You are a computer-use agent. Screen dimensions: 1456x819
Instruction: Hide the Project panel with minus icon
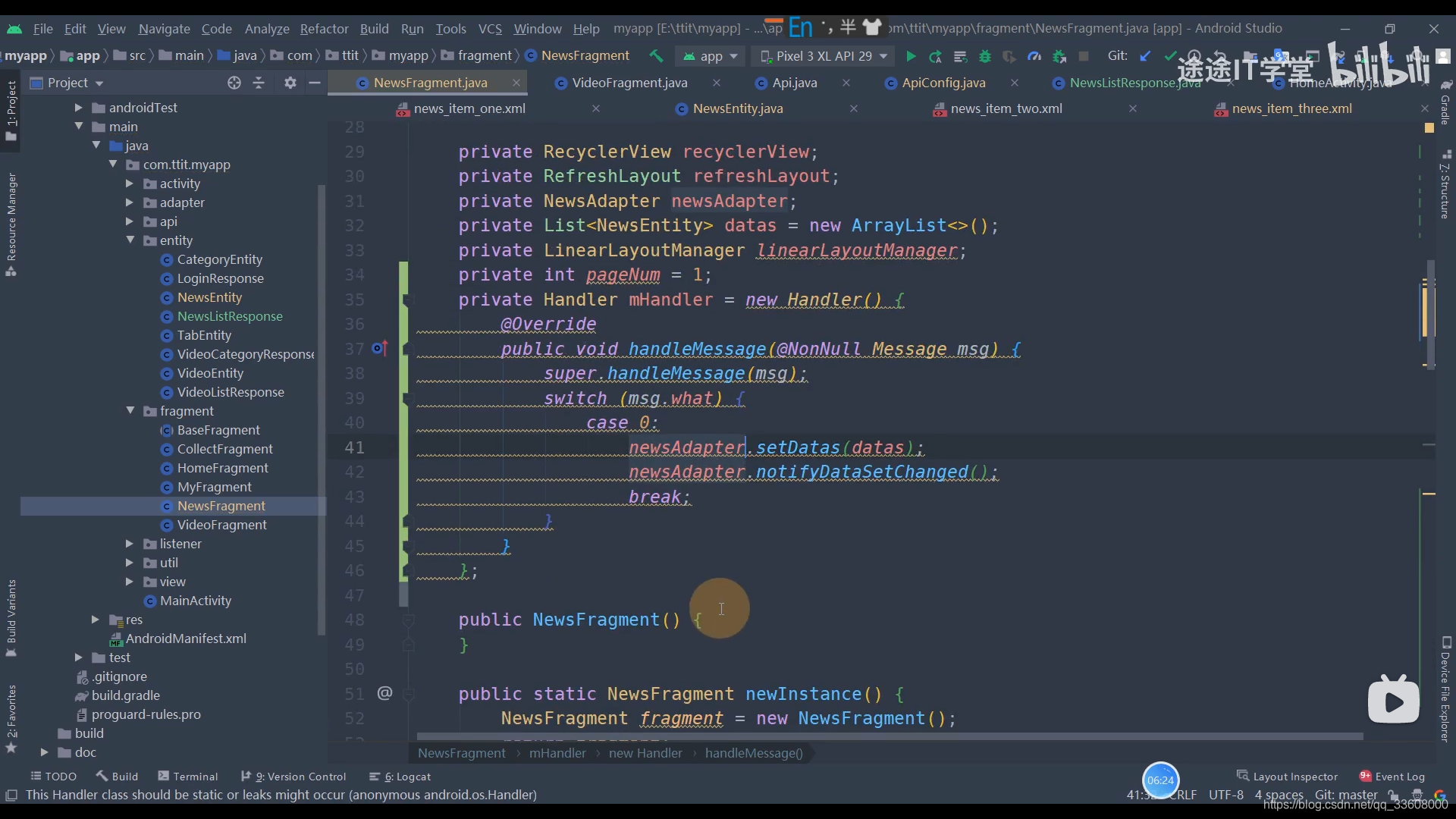315,83
